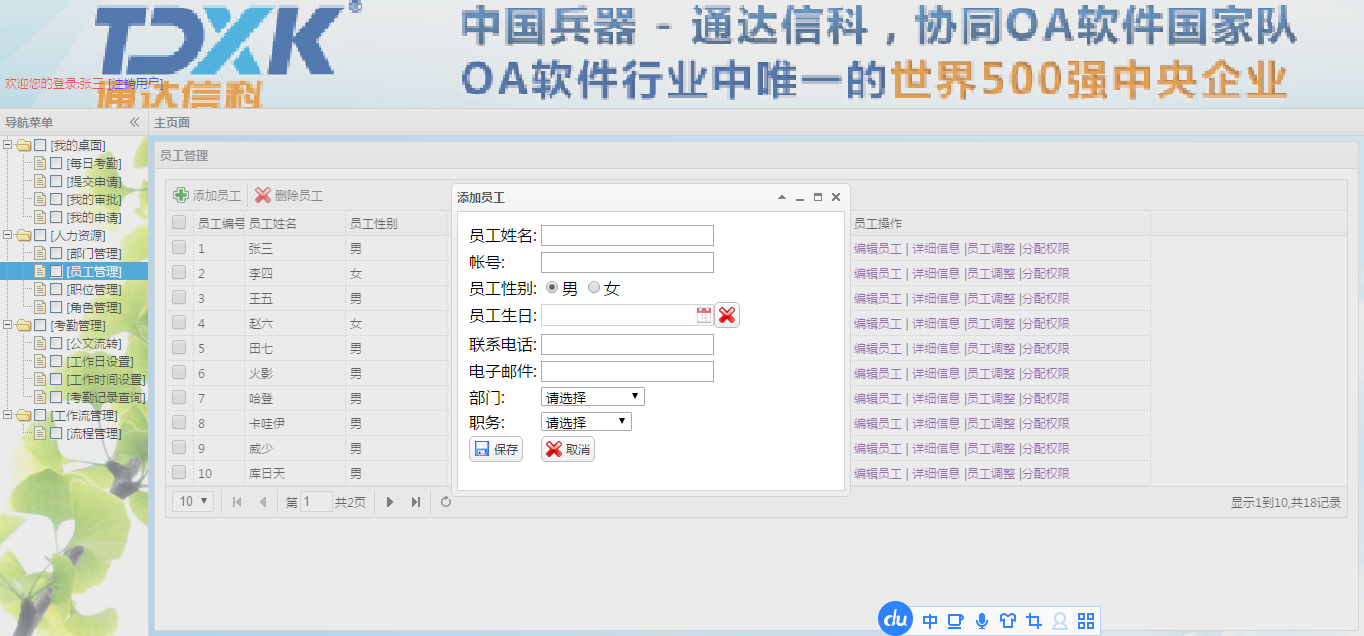
Task: Collapse the 添加员工 dialog with the up triangle
Action: tap(782, 197)
